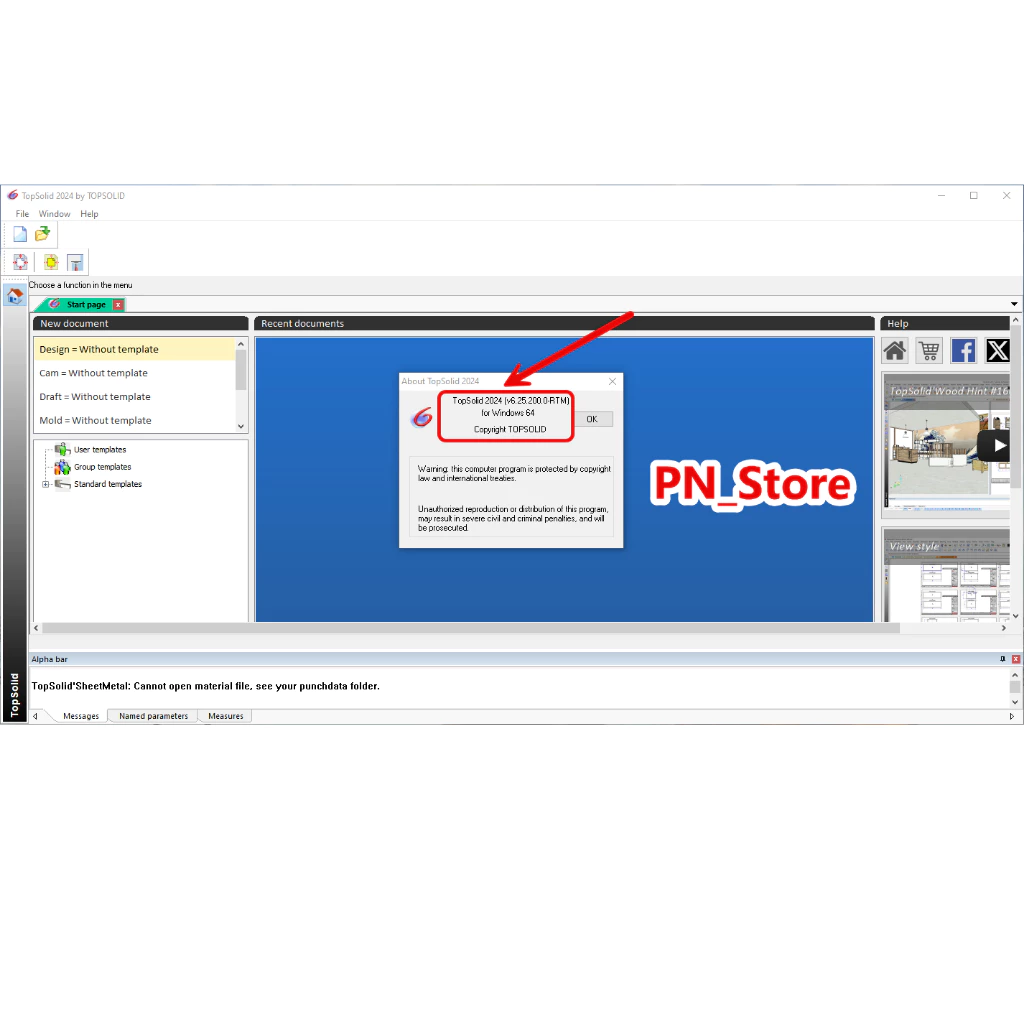Select Cam = Without template
Viewport: 1024px width, 1024px height.
(134, 373)
